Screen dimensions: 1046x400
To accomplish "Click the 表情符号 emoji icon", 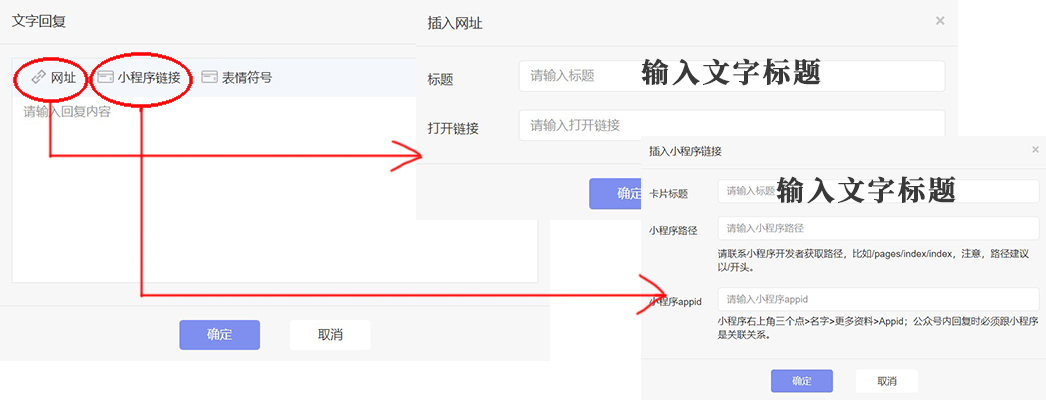I will [x=209, y=77].
